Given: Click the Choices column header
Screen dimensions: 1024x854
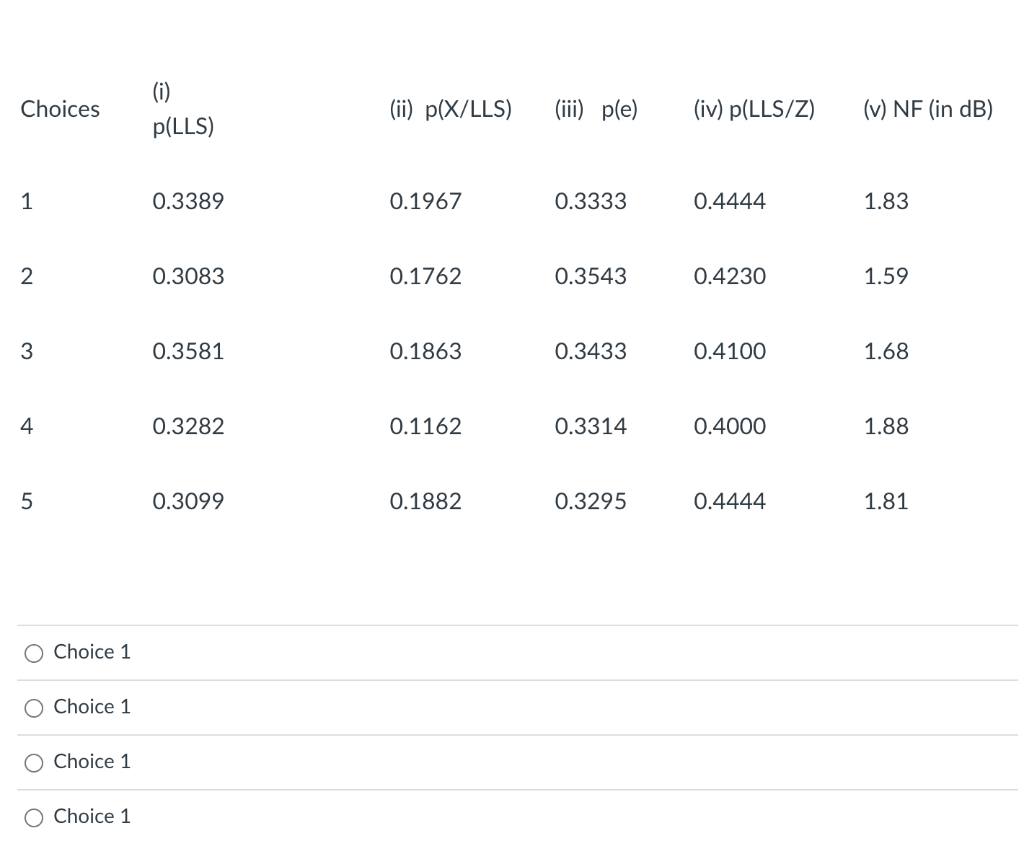Looking at the screenshot, I should [60, 109].
